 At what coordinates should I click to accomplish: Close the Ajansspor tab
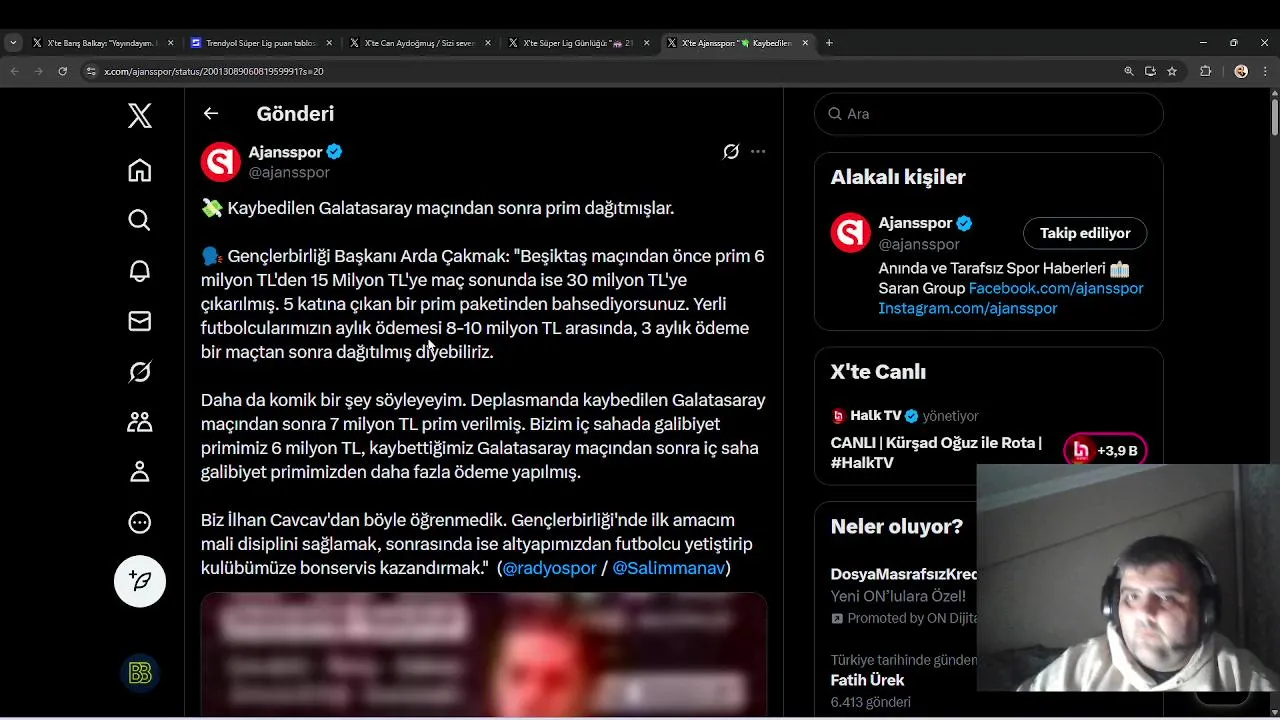(x=805, y=43)
